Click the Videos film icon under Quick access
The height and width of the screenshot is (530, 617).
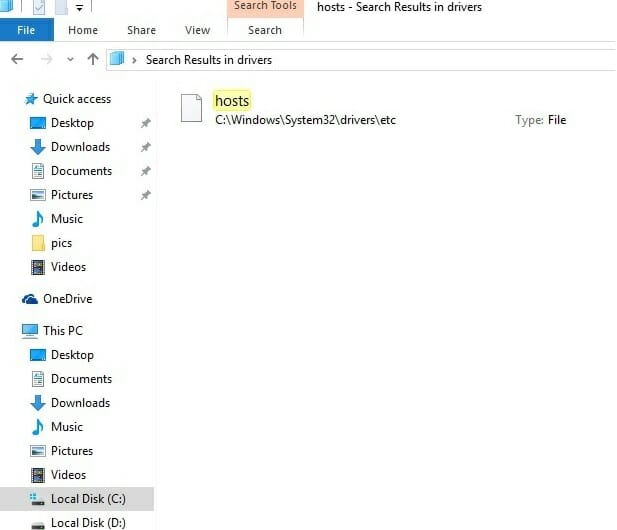coord(38,267)
